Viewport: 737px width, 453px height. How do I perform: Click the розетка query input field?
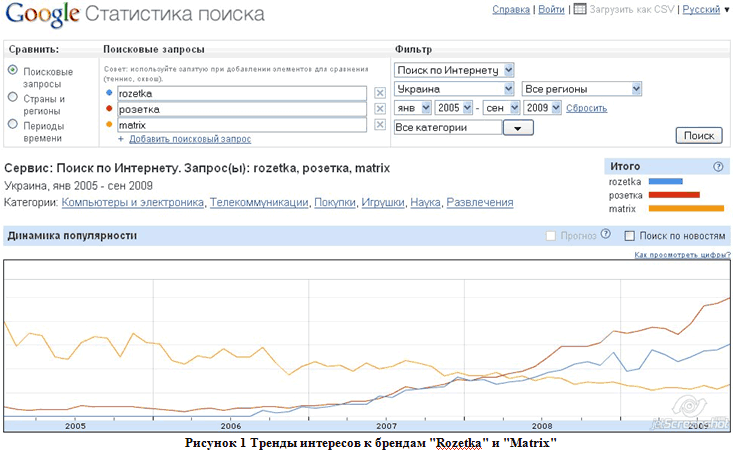pyautogui.click(x=242, y=109)
